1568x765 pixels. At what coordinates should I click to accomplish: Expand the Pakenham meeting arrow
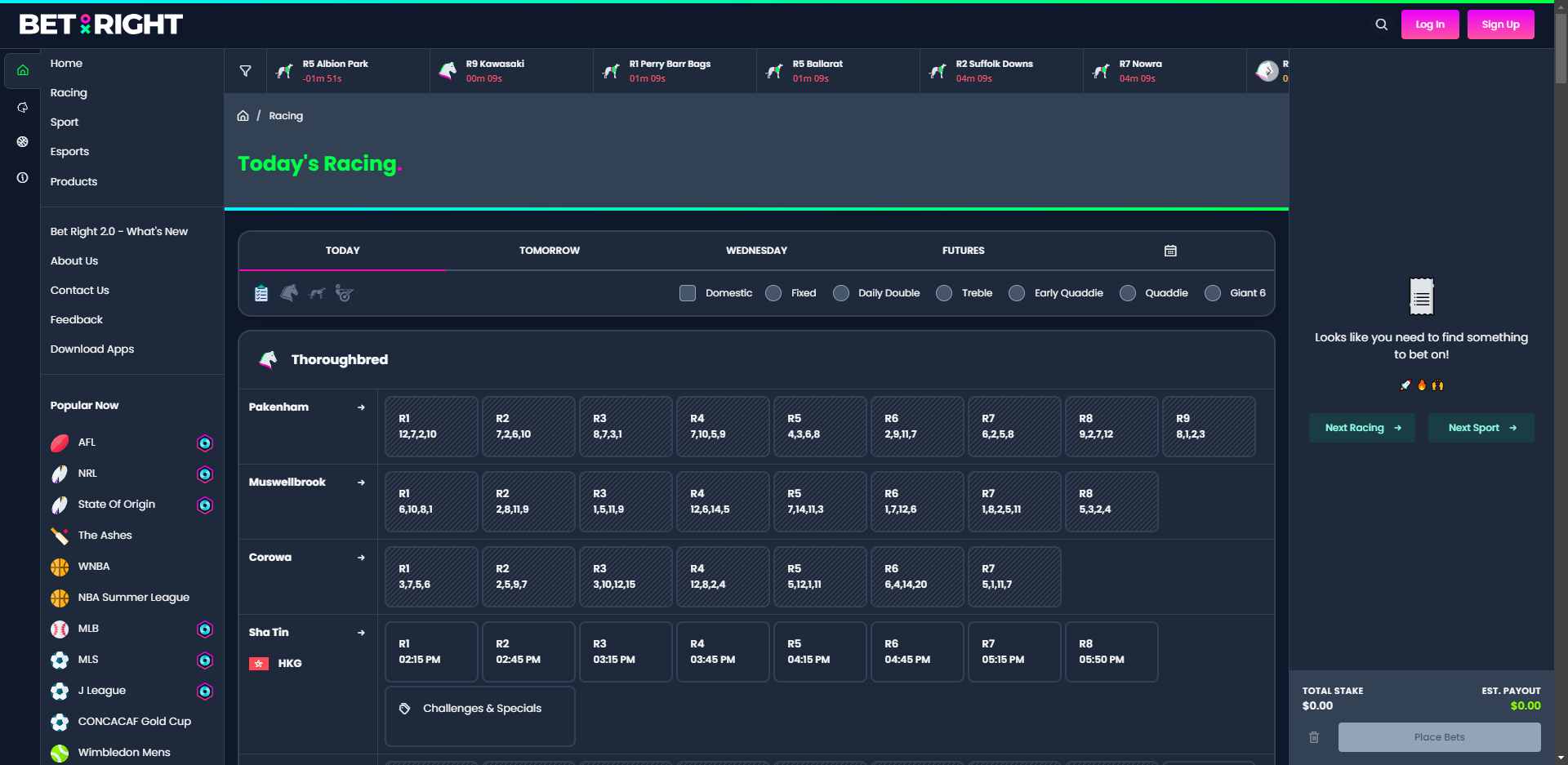click(x=361, y=407)
